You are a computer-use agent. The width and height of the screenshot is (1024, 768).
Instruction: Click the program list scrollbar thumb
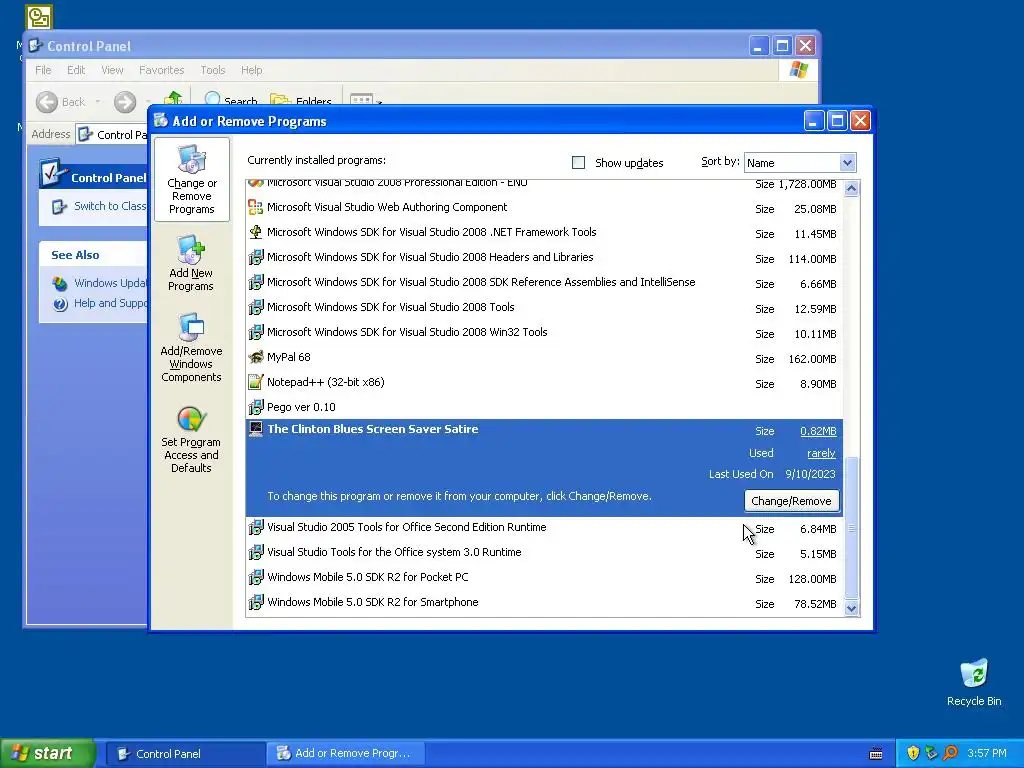[x=851, y=528]
